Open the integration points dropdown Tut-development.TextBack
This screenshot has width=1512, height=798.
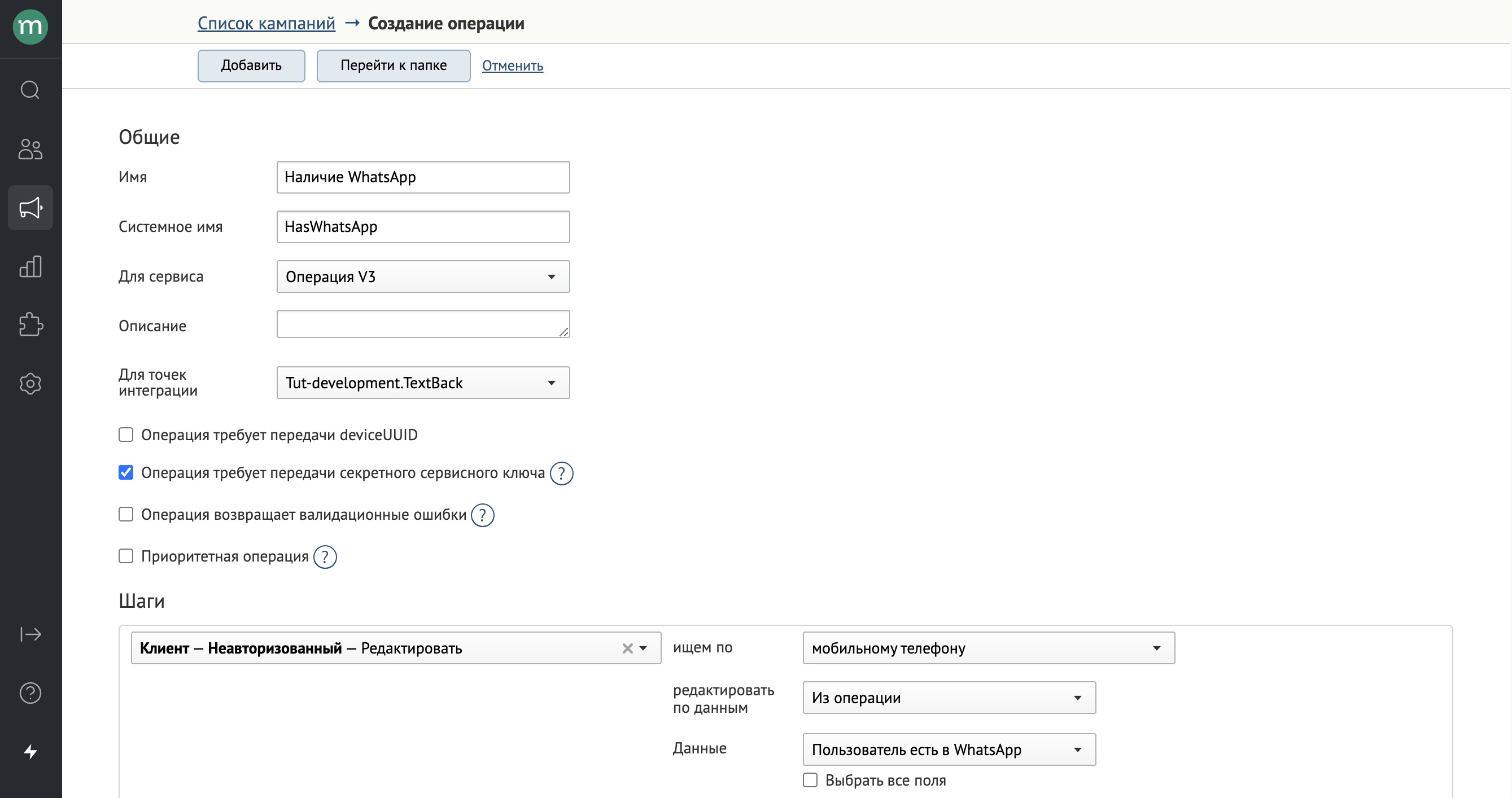(x=423, y=383)
